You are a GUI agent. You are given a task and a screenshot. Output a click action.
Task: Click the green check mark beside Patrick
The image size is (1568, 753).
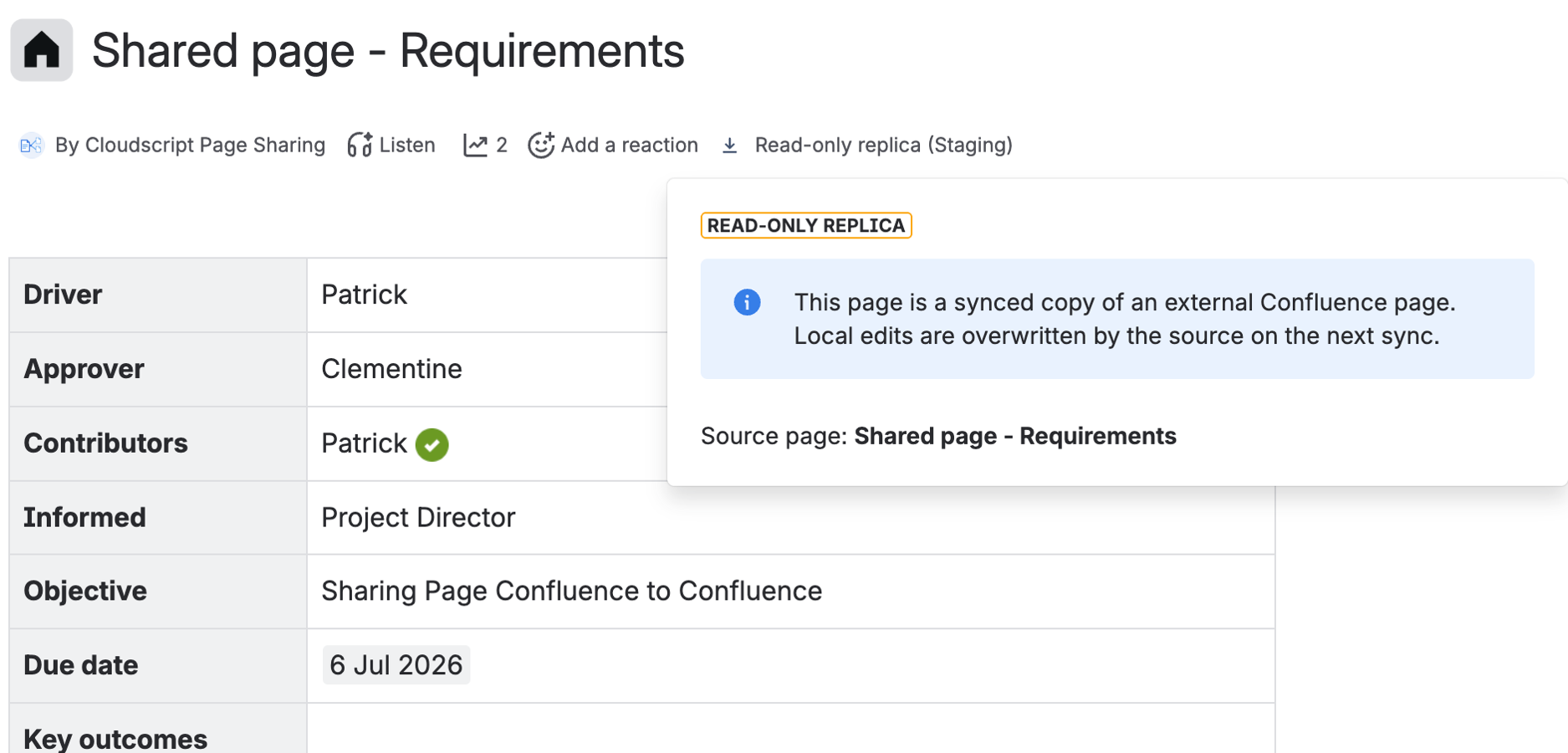point(432,444)
